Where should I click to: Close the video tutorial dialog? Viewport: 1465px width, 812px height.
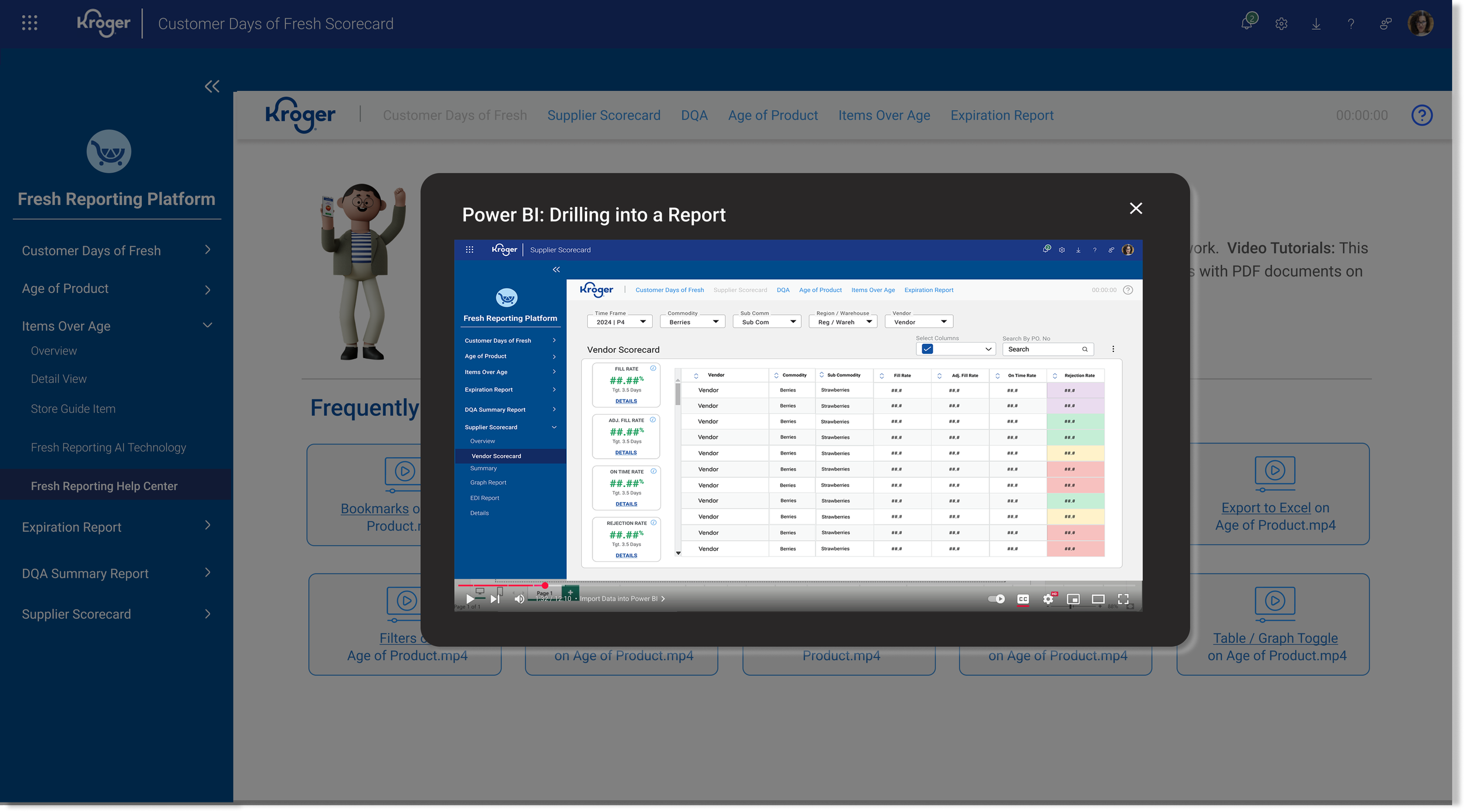pyautogui.click(x=1136, y=209)
